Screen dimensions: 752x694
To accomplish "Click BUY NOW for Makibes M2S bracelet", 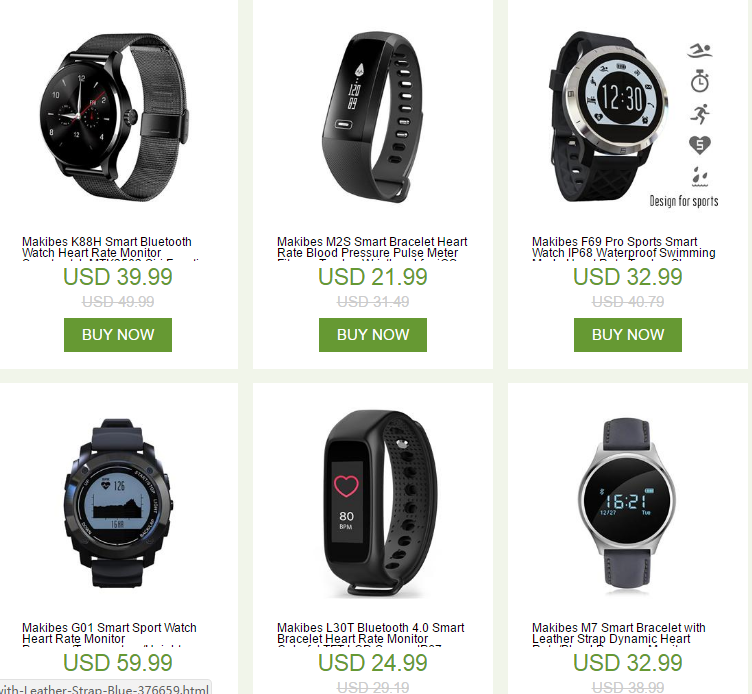I will click(373, 335).
